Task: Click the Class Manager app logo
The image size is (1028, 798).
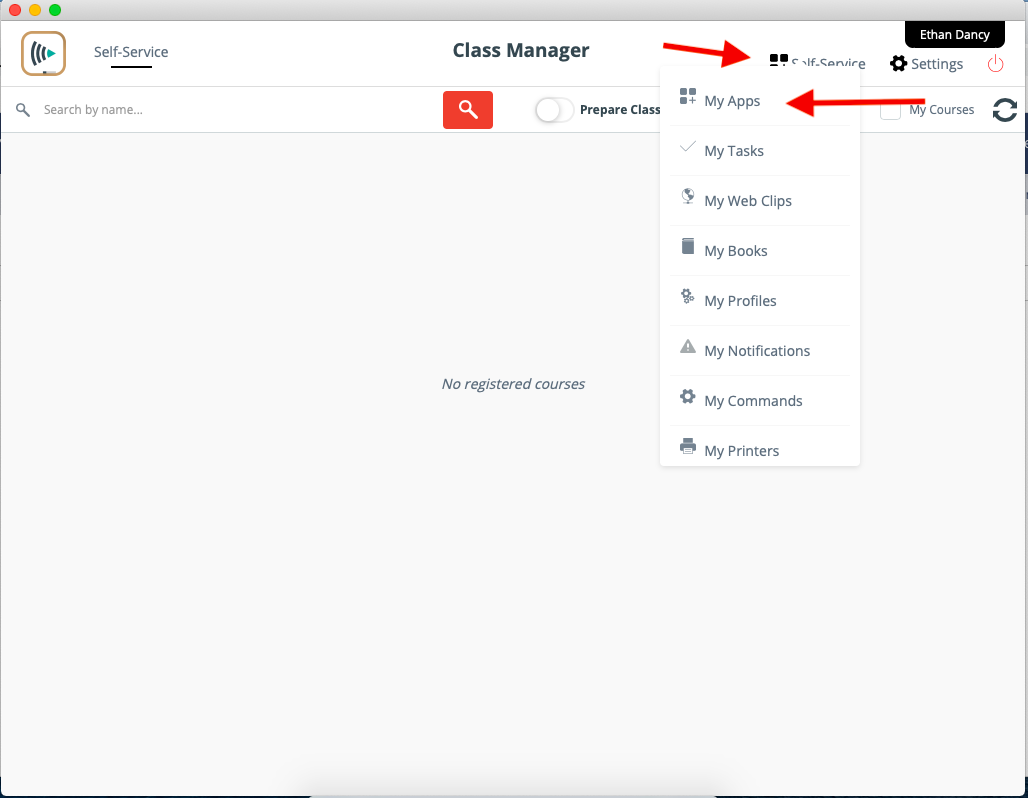Action: [43, 53]
